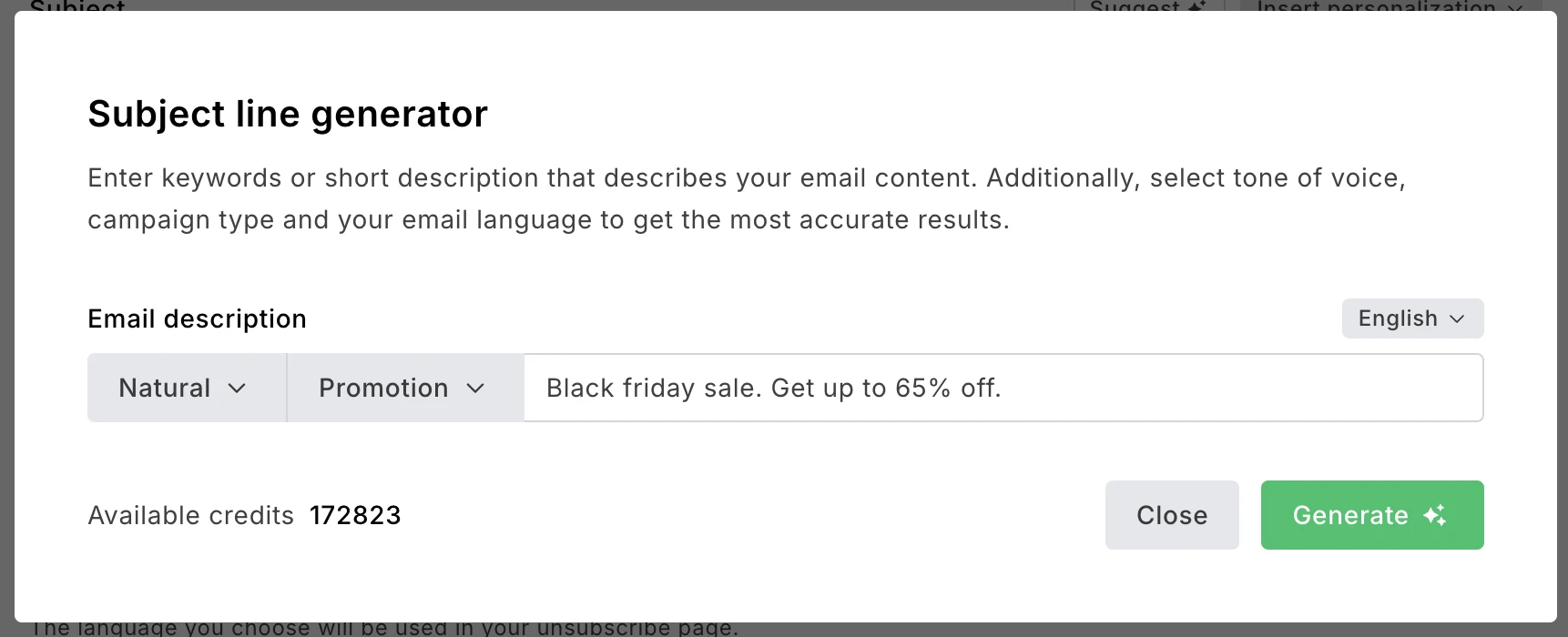The image size is (1568, 637).
Task: Click the Subject line generator heading
Action: 288,114
